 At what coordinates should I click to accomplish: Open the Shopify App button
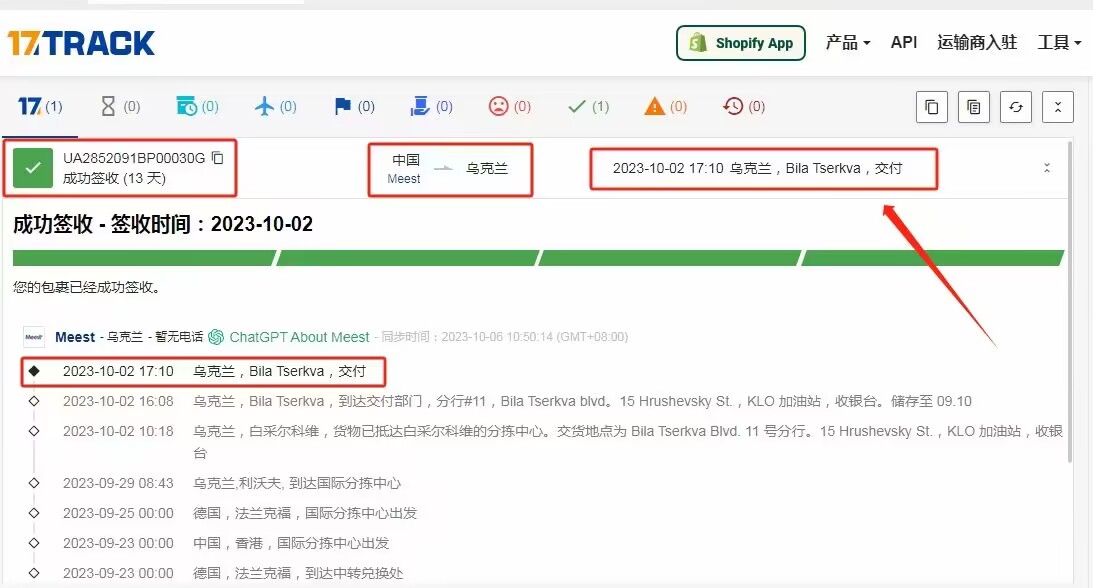tap(740, 43)
